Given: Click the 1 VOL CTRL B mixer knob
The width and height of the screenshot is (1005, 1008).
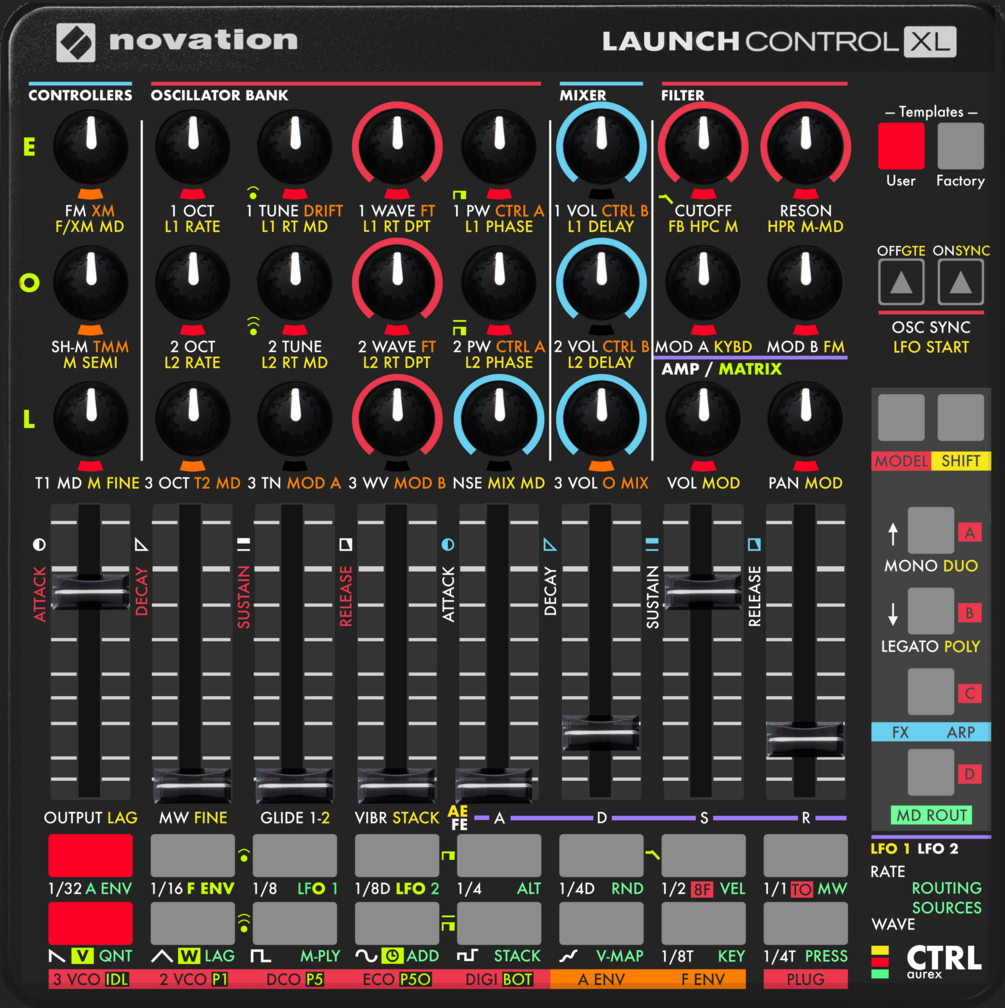Looking at the screenshot, I should point(601,147).
